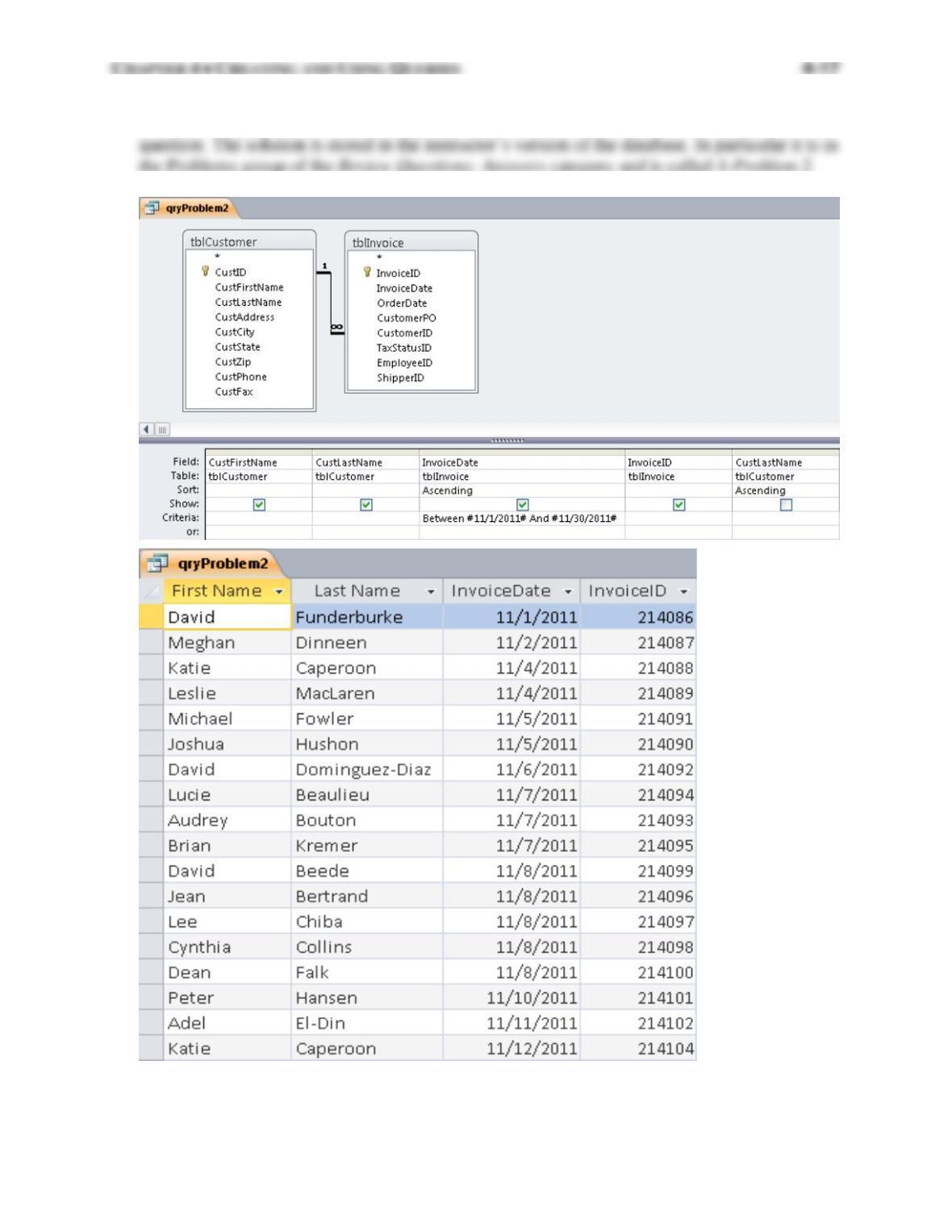Click the tblCustomer table title bar
Image resolution: width=952 pixels, height=1232 pixels.
[x=249, y=241]
